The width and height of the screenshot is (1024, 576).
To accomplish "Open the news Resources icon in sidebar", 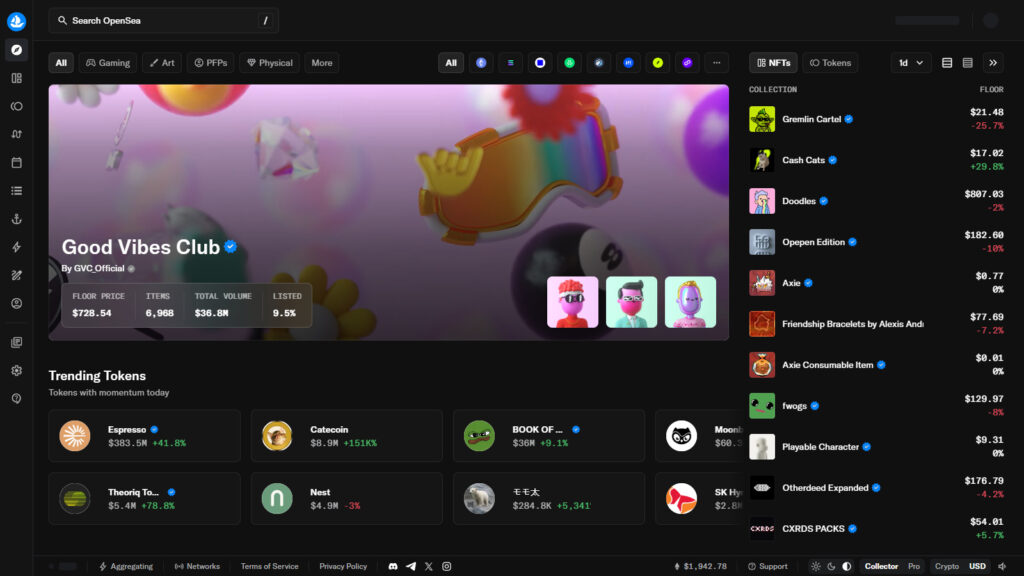I will coord(16,342).
